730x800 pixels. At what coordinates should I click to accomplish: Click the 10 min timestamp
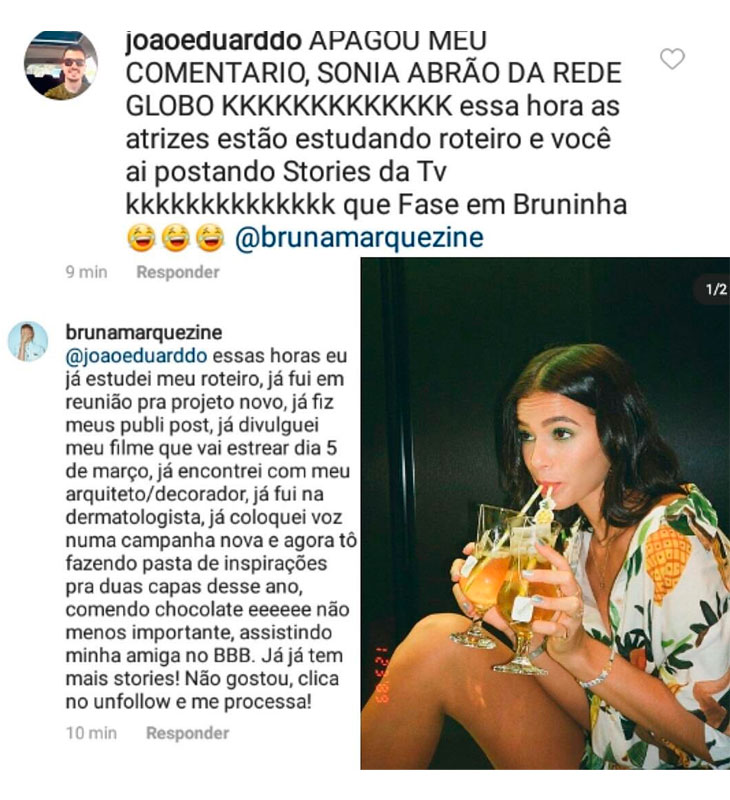91,733
